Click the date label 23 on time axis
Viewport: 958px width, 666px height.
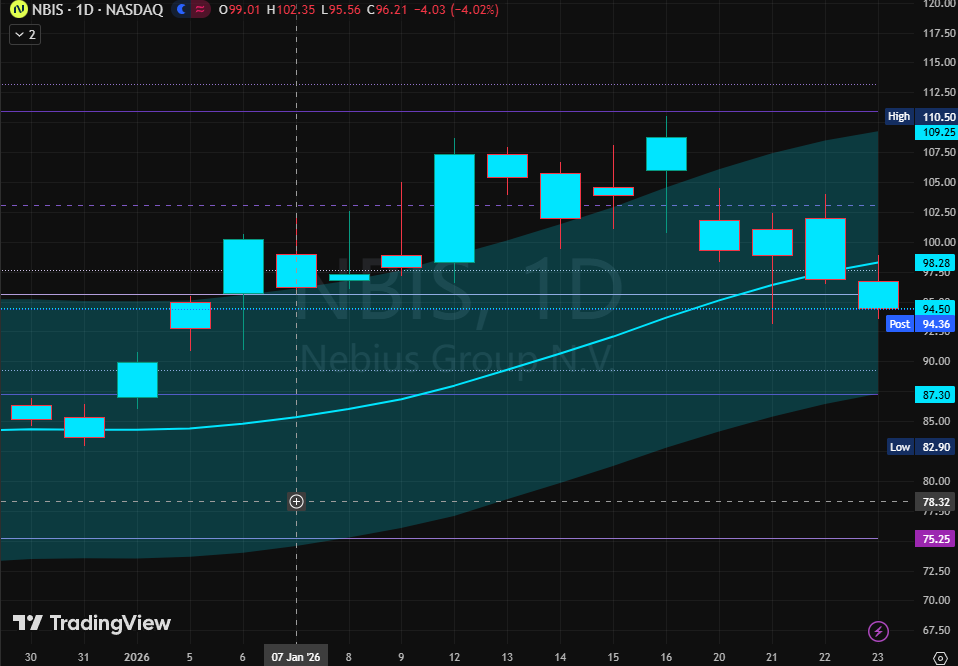(878, 657)
